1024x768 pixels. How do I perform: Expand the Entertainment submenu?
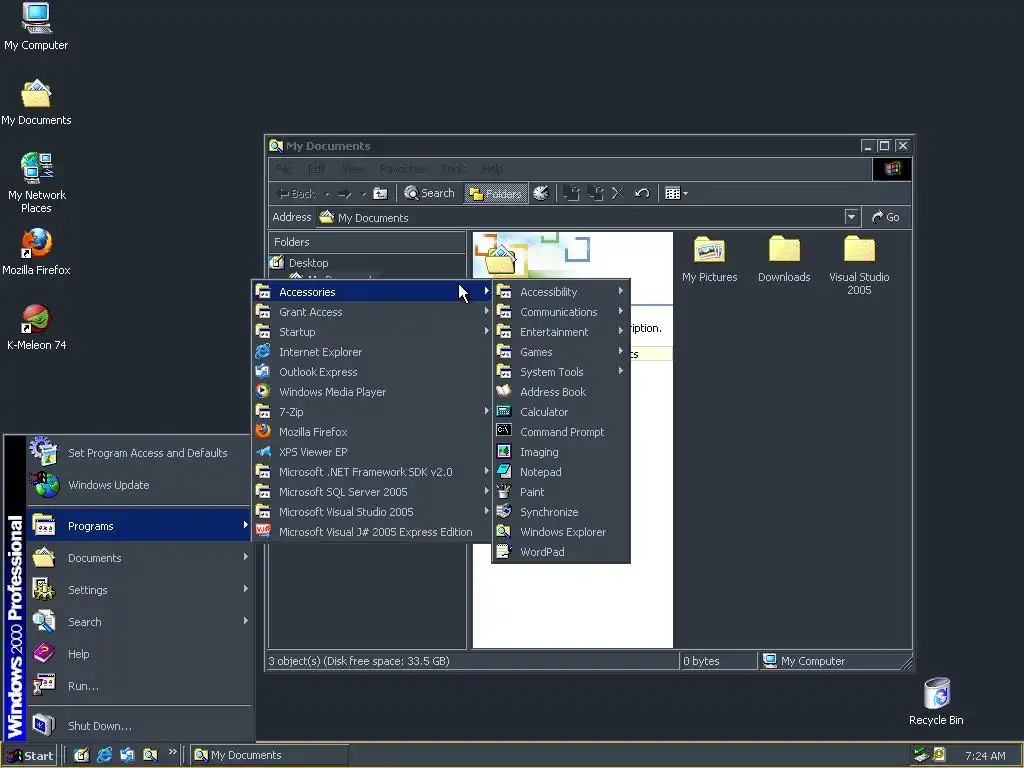(561, 332)
